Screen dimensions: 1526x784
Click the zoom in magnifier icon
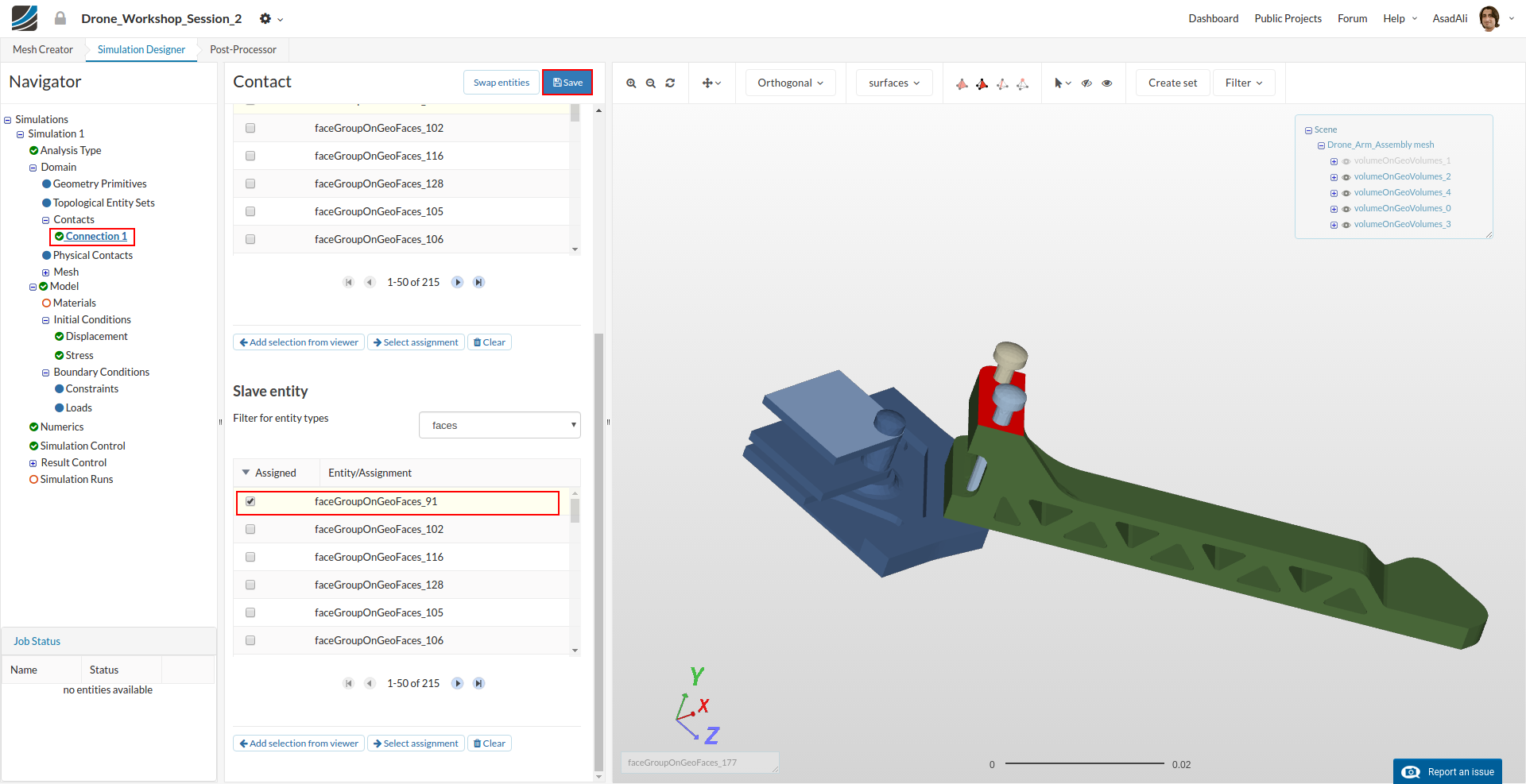(x=631, y=83)
